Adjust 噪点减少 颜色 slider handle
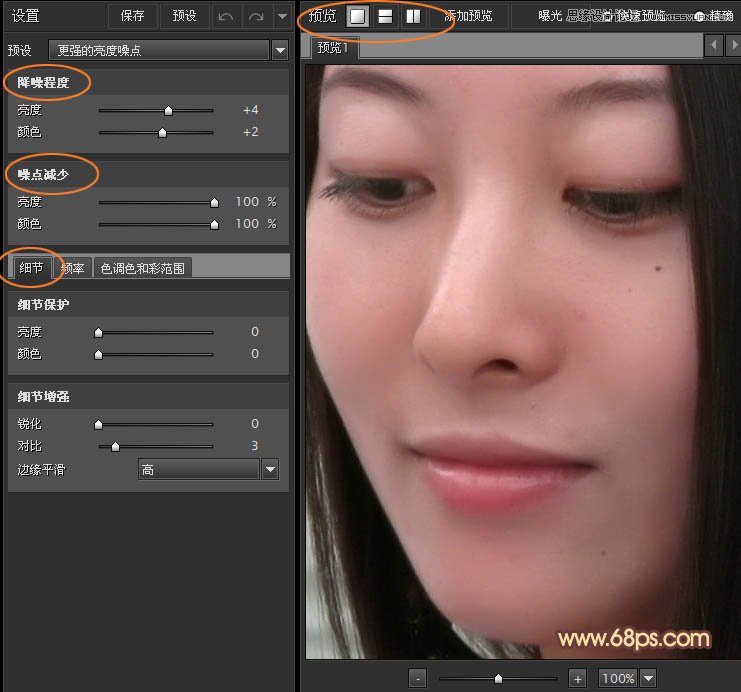 tap(214, 224)
